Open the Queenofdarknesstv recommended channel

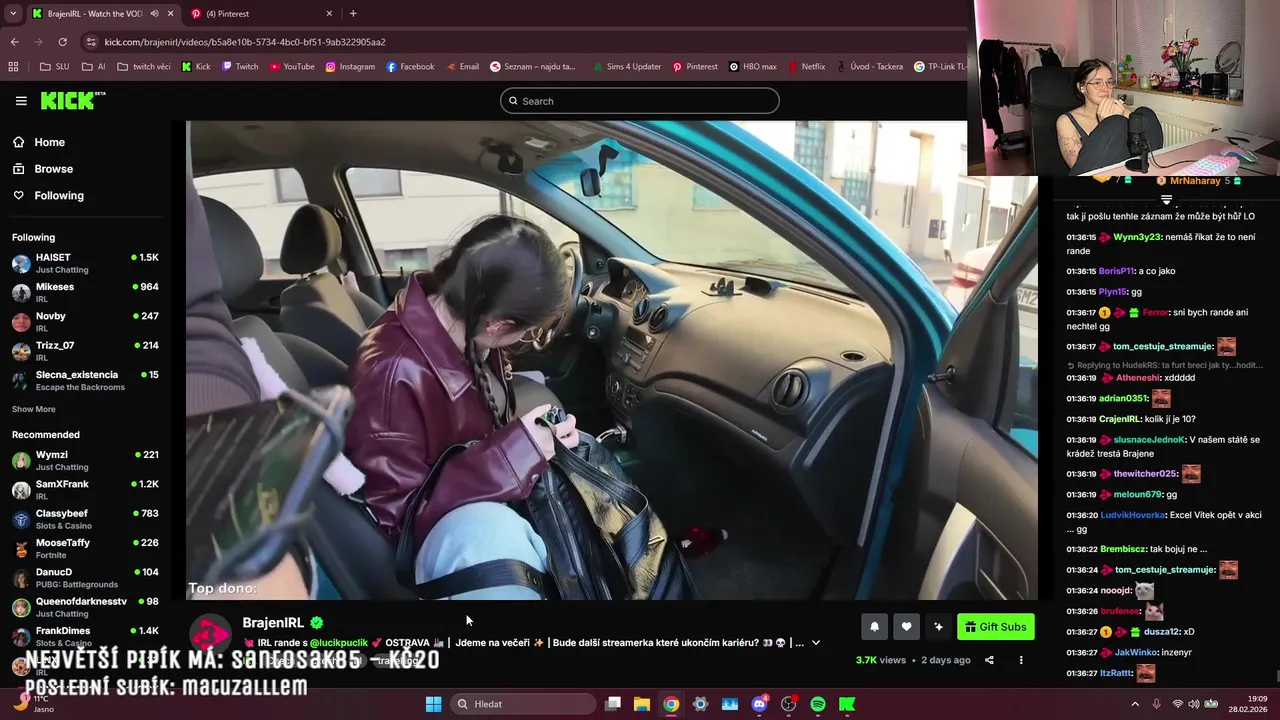pos(85,607)
